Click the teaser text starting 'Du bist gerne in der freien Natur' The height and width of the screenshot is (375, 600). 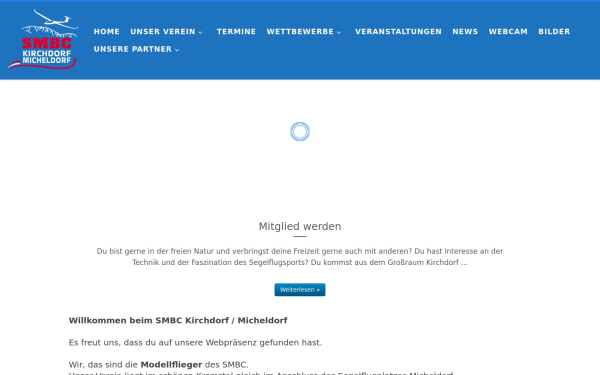point(300,257)
